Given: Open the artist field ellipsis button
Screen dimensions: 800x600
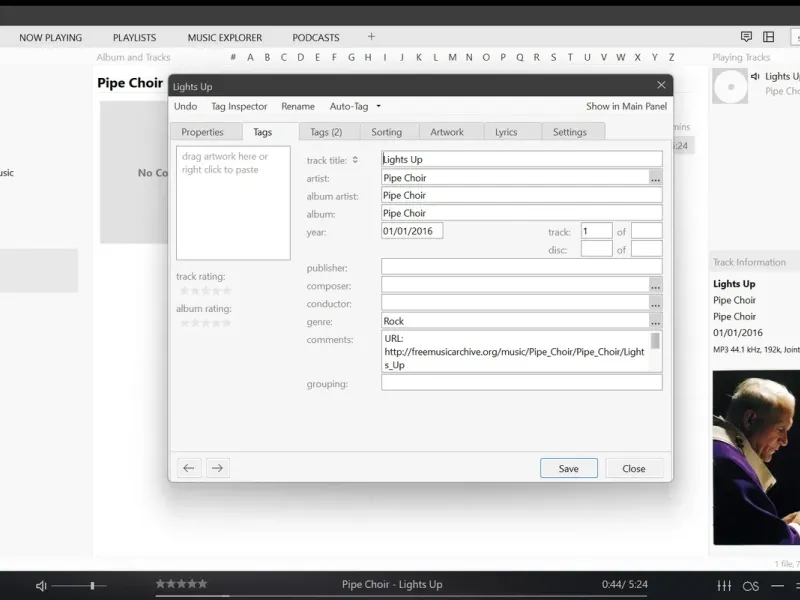Looking at the screenshot, I should (x=656, y=178).
